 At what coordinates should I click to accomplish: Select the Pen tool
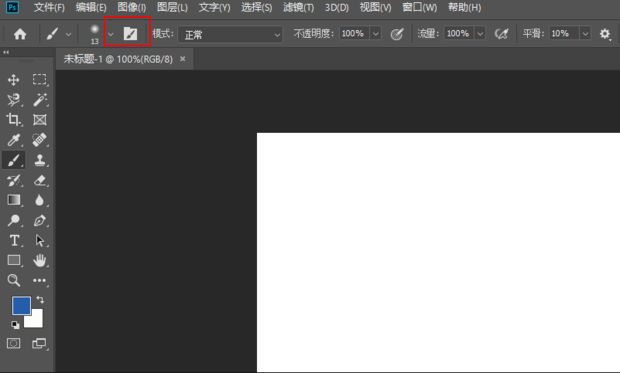coord(40,220)
